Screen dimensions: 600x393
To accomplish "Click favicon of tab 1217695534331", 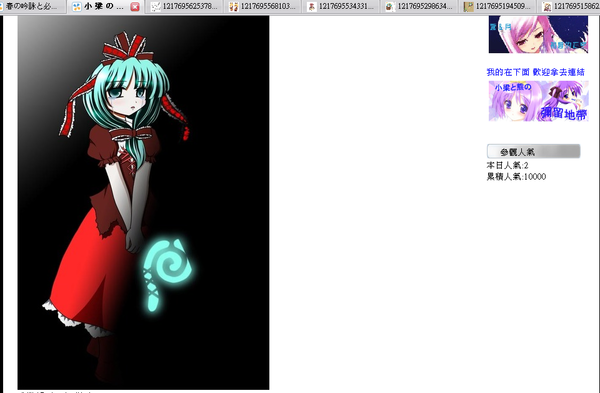I will pos(312,7).
